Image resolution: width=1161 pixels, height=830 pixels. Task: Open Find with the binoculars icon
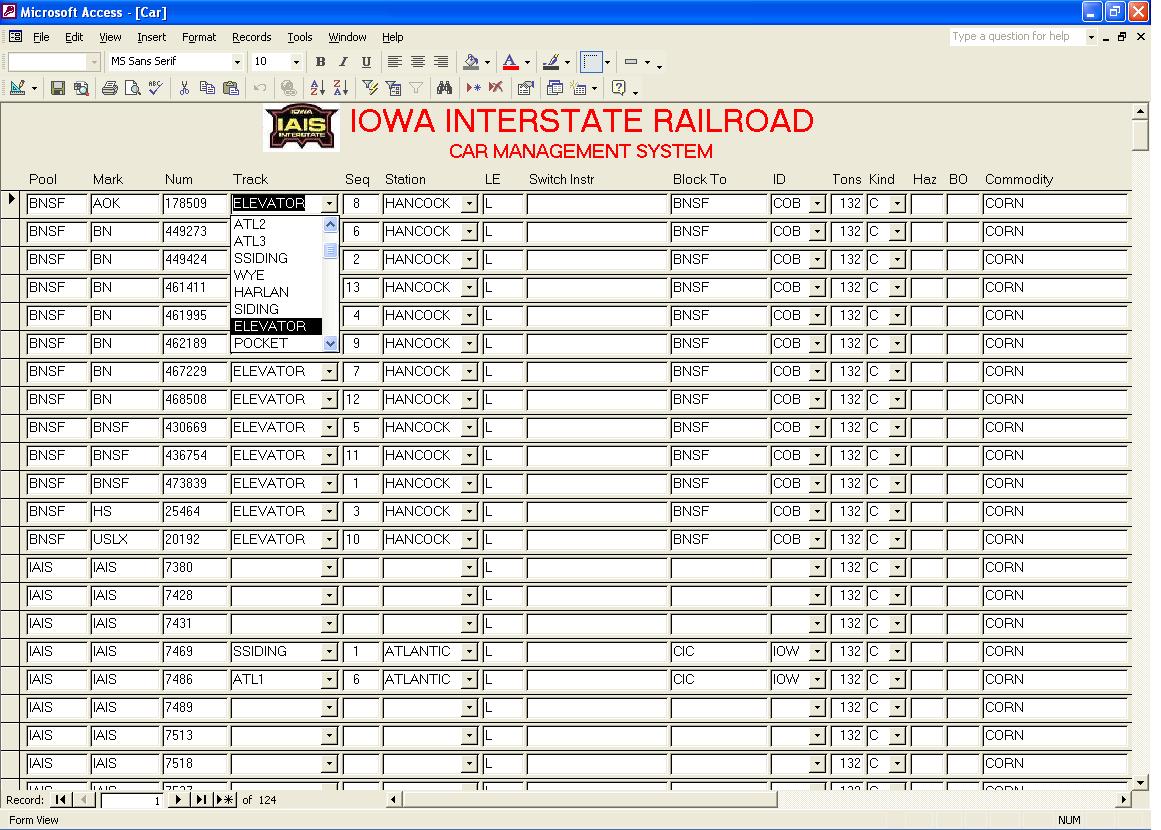pyautogui.click(x=444, y=88)
